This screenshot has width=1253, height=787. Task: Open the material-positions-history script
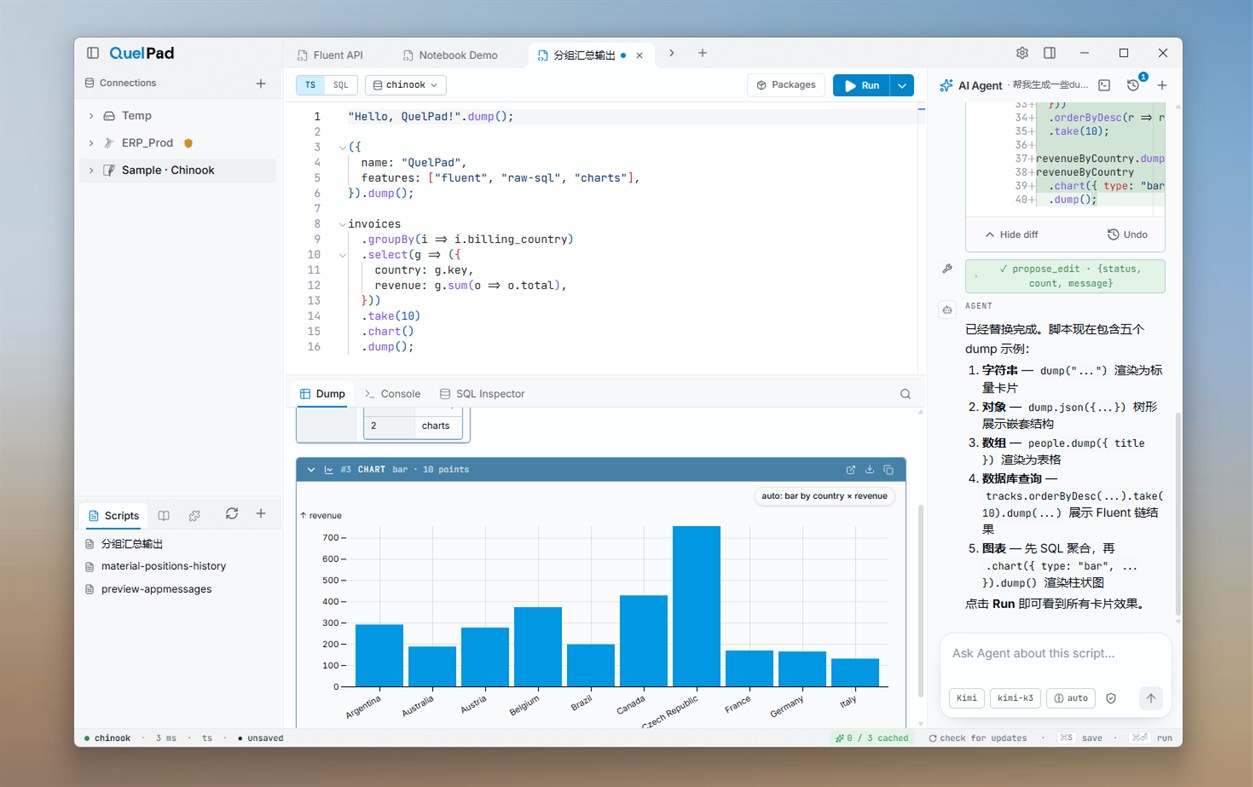[164, 566]
